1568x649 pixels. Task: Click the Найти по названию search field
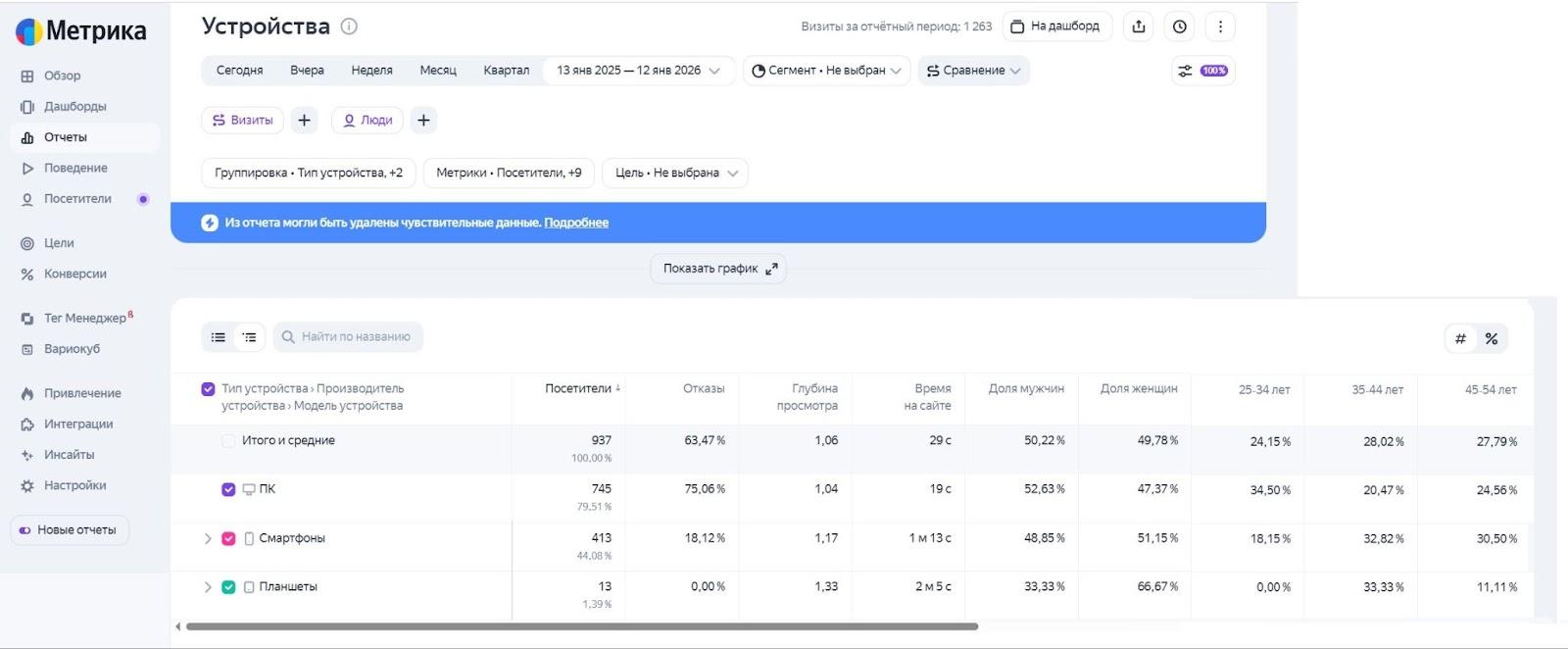pos(355,337)
